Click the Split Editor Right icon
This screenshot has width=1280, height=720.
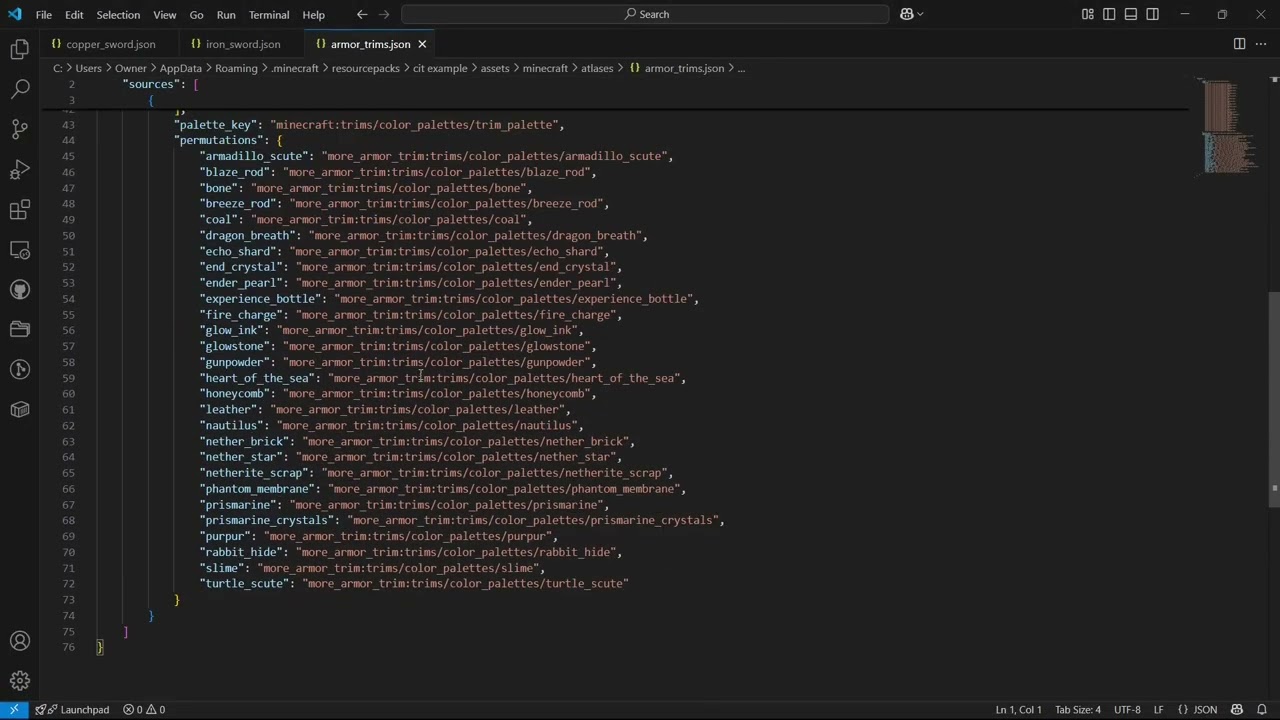[1239, 44]
